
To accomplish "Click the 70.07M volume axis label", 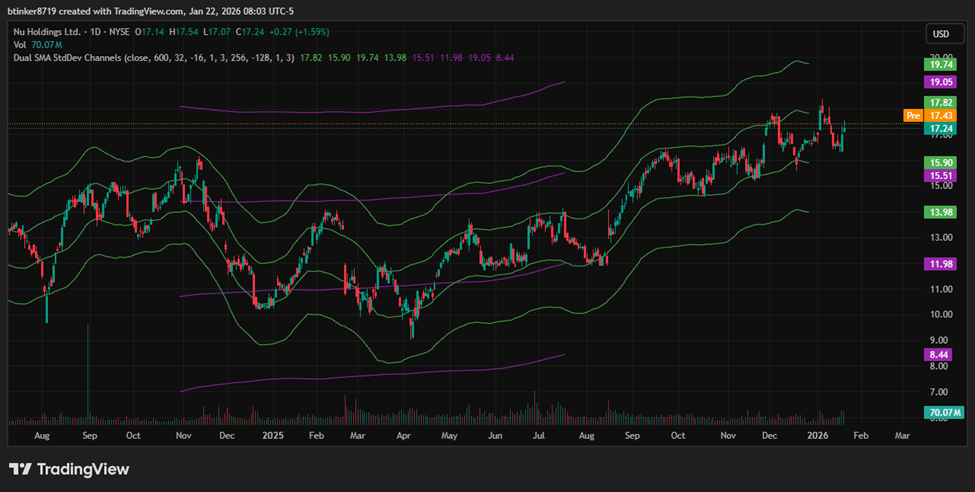I will tap(941, 412).
